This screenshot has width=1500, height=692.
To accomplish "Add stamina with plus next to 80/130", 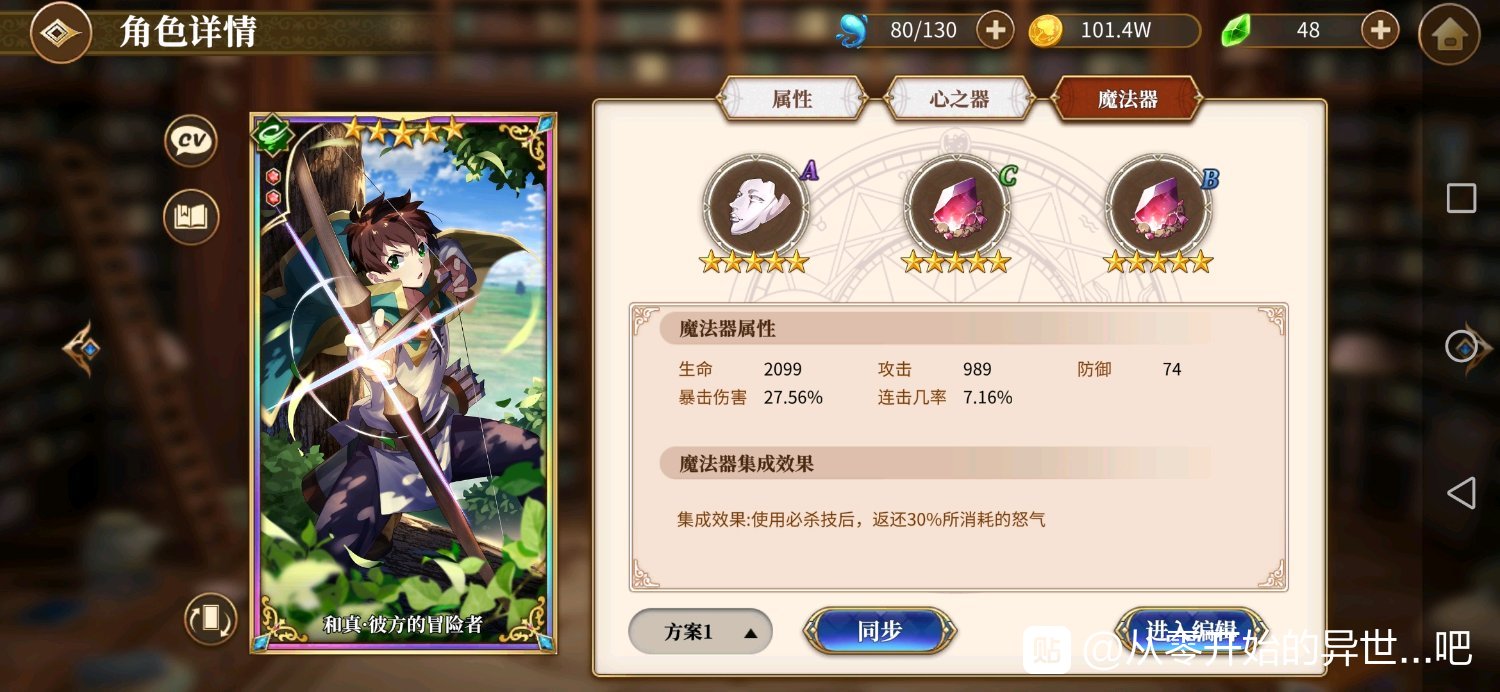I will pyautogui.click(x=995, y=31).
